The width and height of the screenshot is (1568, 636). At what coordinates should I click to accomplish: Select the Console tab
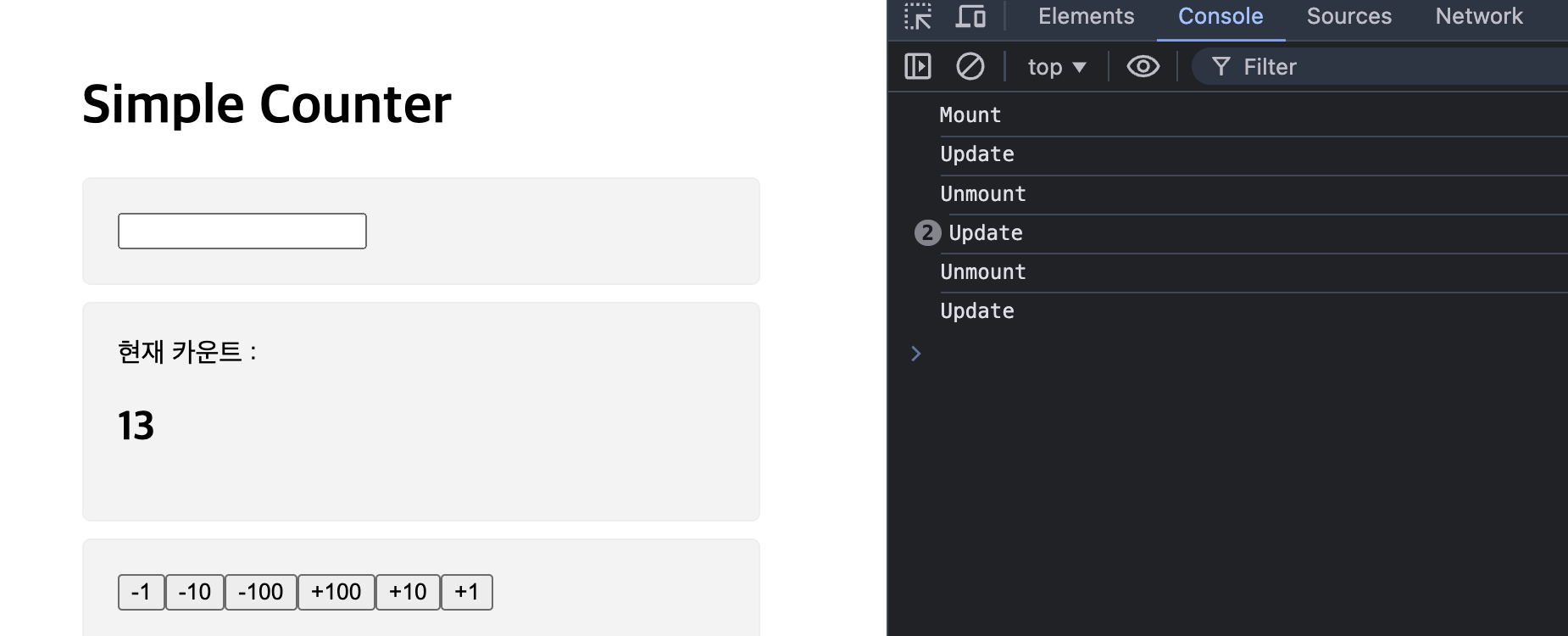[1220, 16]
